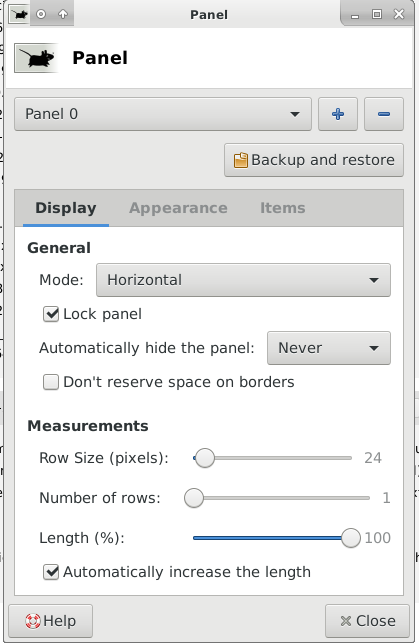Image resolution: width=419 pixels, height=644 pixels.
Task: Click the large Xfce mouse header logo
Action: [36, 58]
